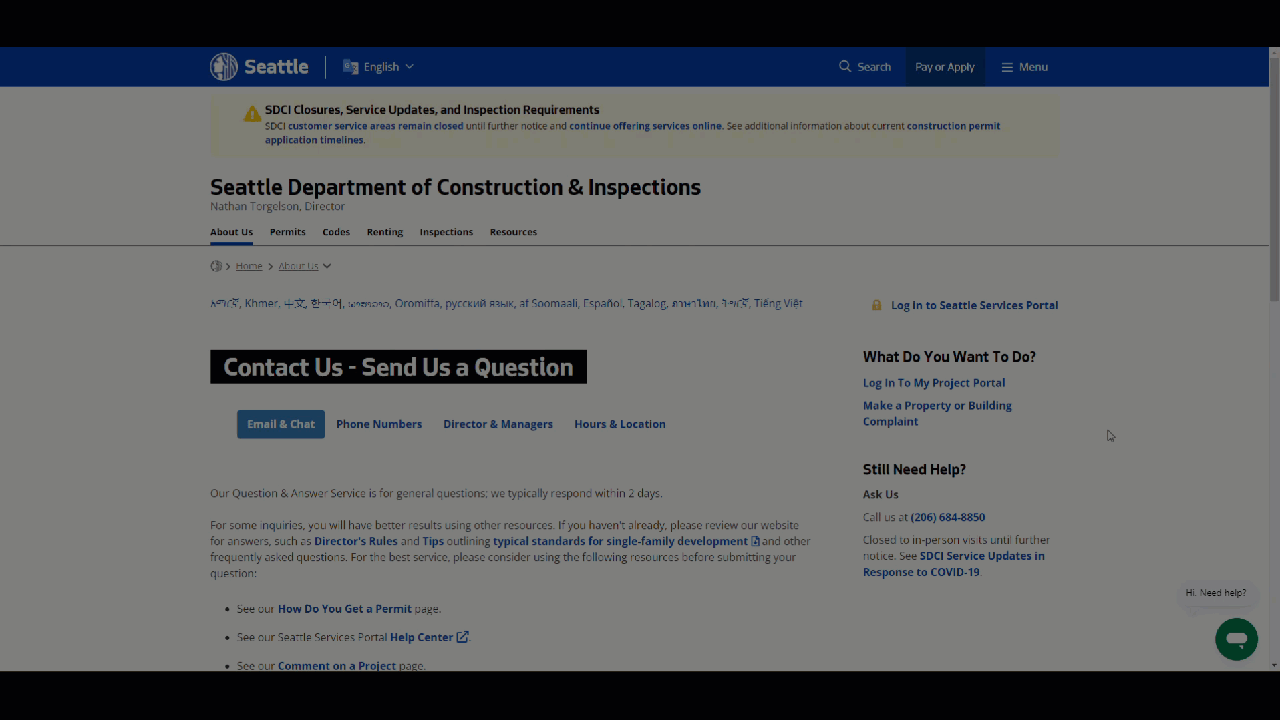Click external link icon after Help Center
This screenshot has height=720, width=1280.
(462, 637)
